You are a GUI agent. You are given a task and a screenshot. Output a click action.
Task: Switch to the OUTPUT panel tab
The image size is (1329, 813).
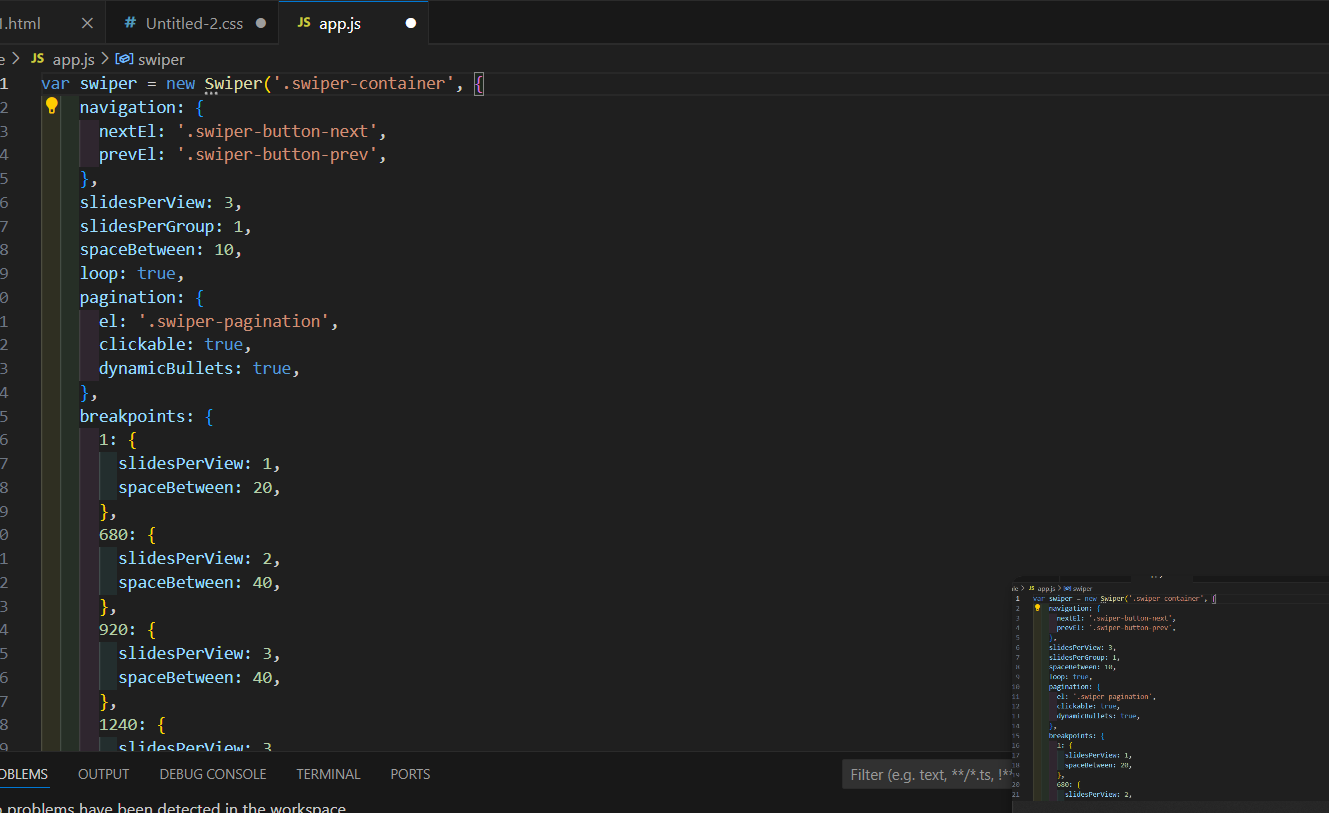pyautogui.click(x=104, y=774)
